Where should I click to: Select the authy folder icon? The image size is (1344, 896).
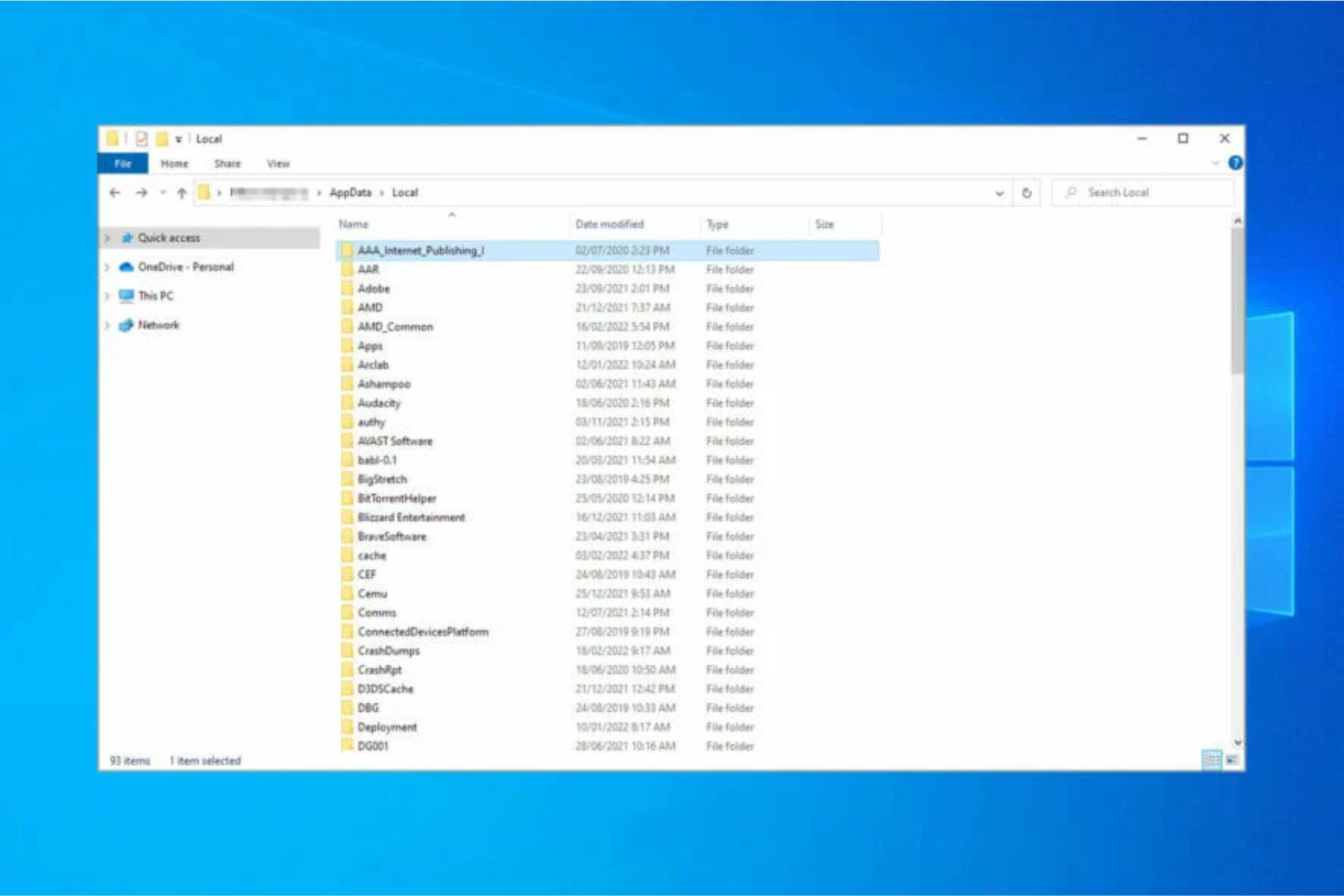coord(347,422)
